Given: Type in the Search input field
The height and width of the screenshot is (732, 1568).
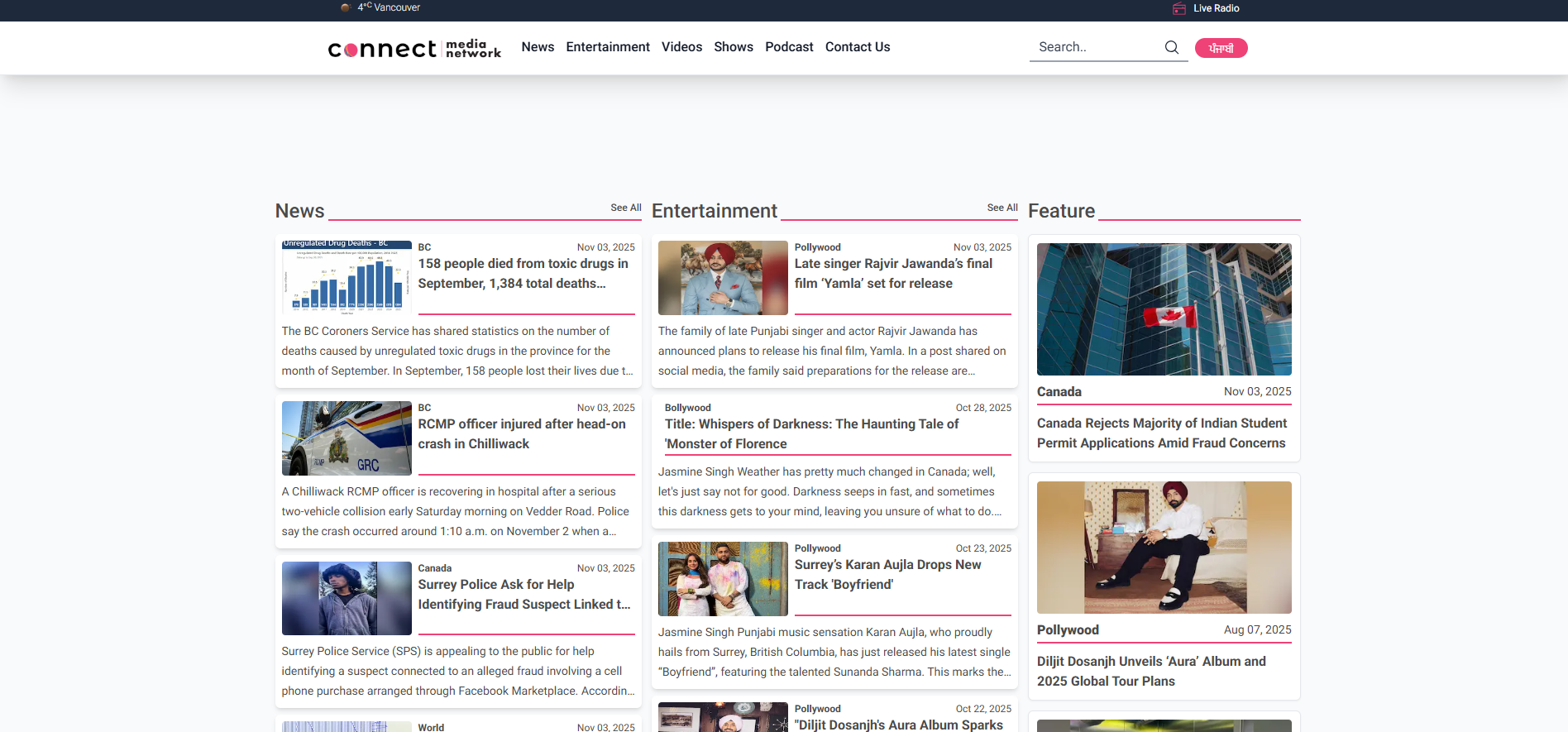Looking at the screenshot, I should [x=1096, y=47].
